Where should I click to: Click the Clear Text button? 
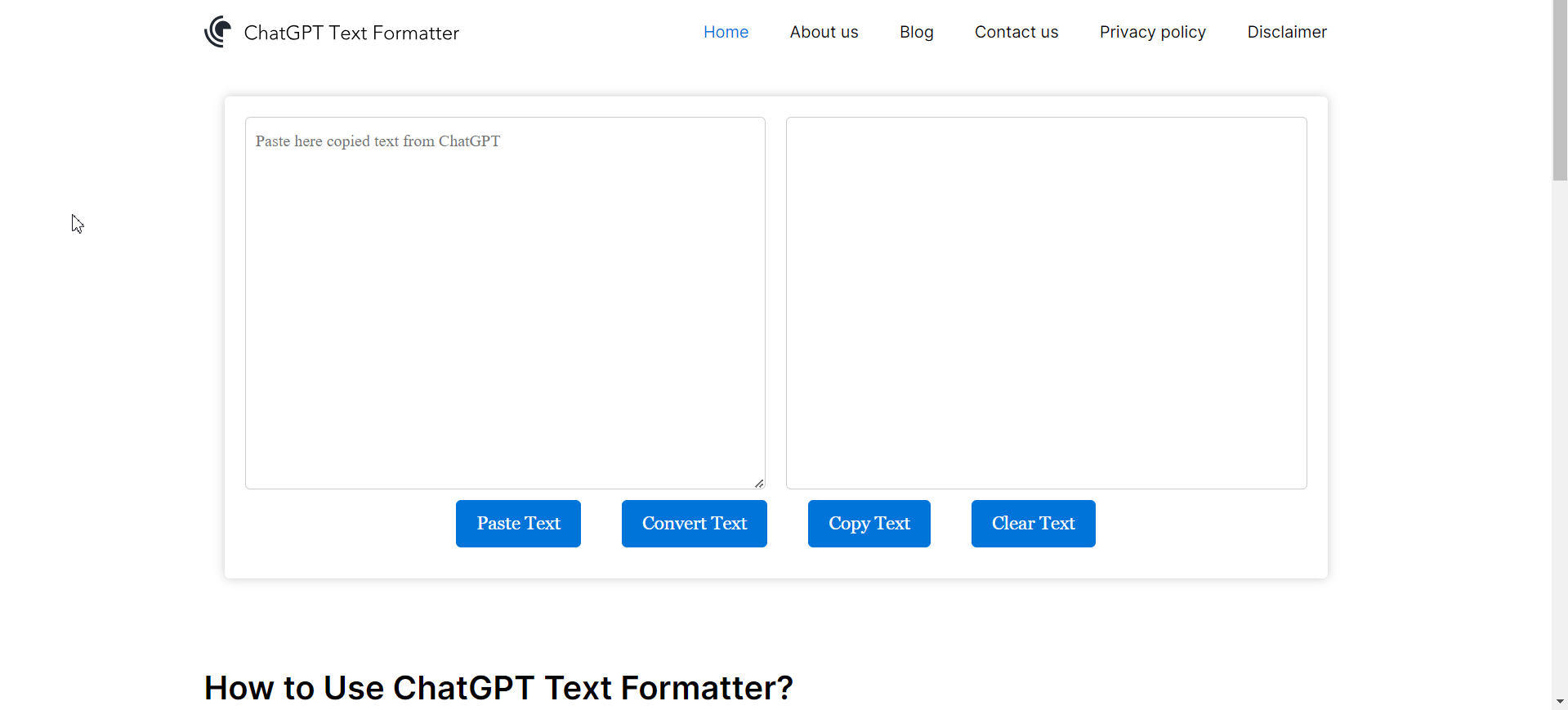click(x=1033, y=524)
